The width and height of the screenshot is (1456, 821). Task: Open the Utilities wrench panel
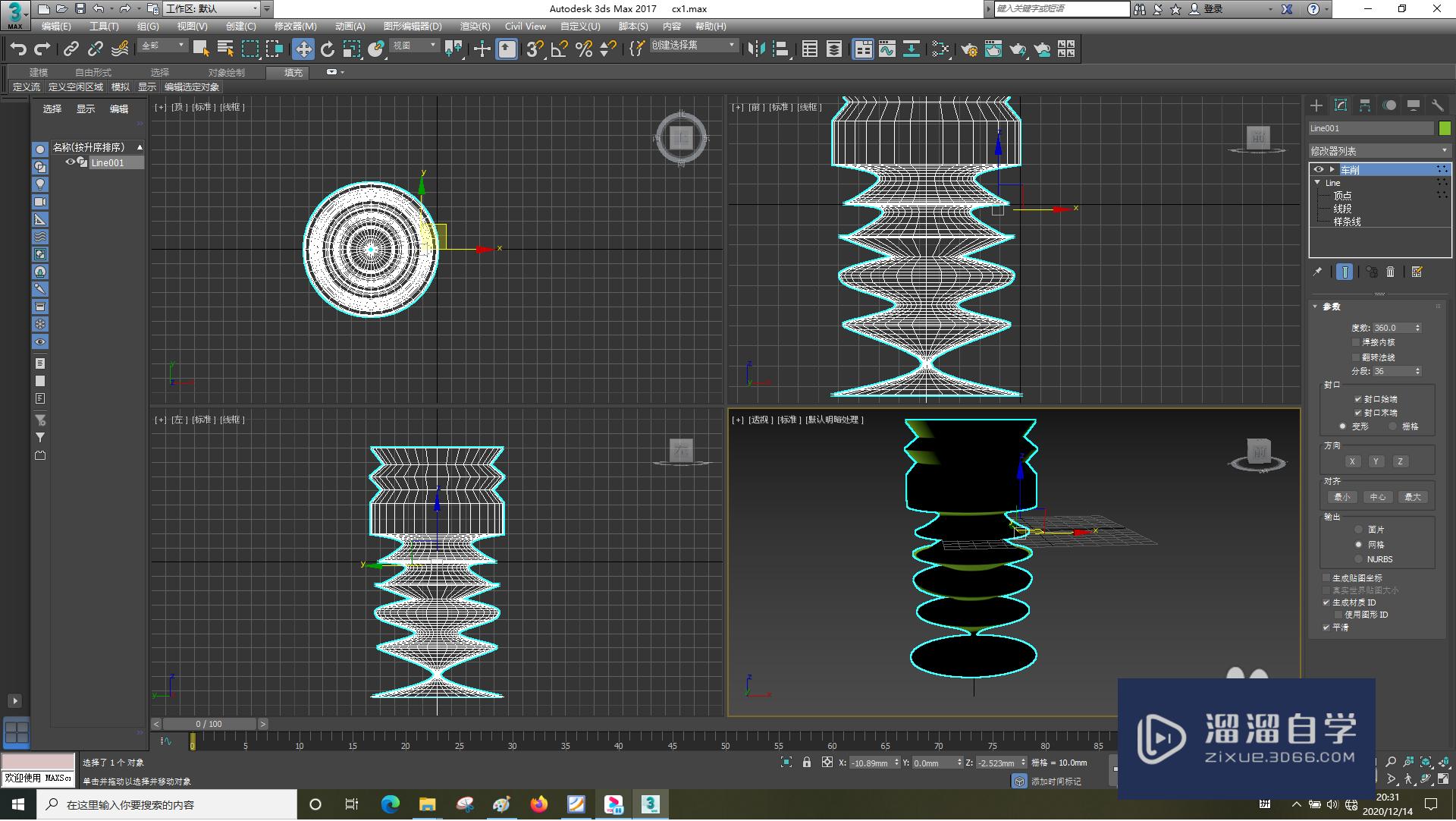[1438, 105]
